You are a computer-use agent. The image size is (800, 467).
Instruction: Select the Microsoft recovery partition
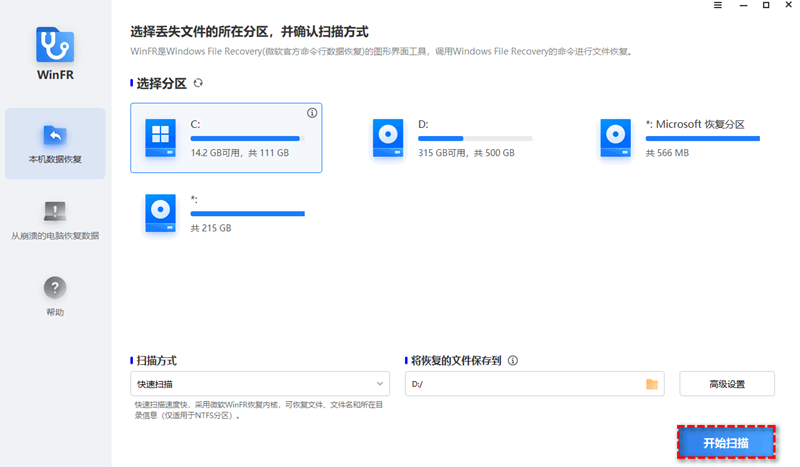(680, 137)
